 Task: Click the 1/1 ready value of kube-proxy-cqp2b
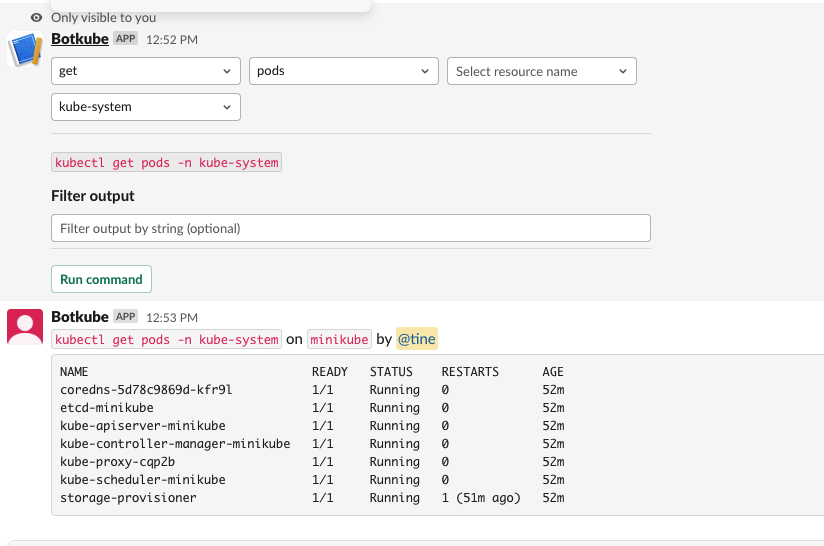[x=323, y=462]
